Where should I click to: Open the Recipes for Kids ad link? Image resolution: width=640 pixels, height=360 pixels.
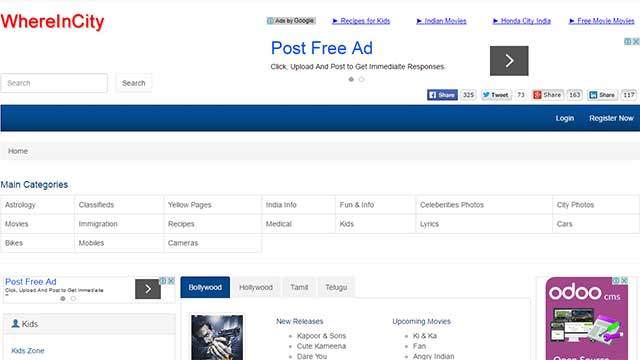pos(361,21)
